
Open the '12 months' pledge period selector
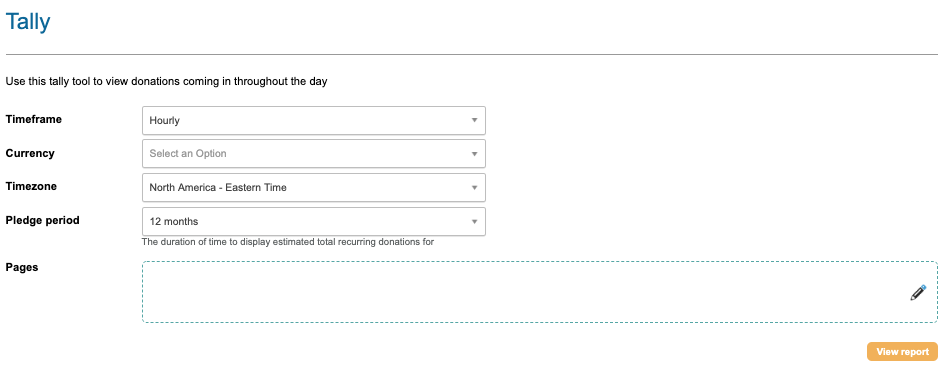[314, 222]
